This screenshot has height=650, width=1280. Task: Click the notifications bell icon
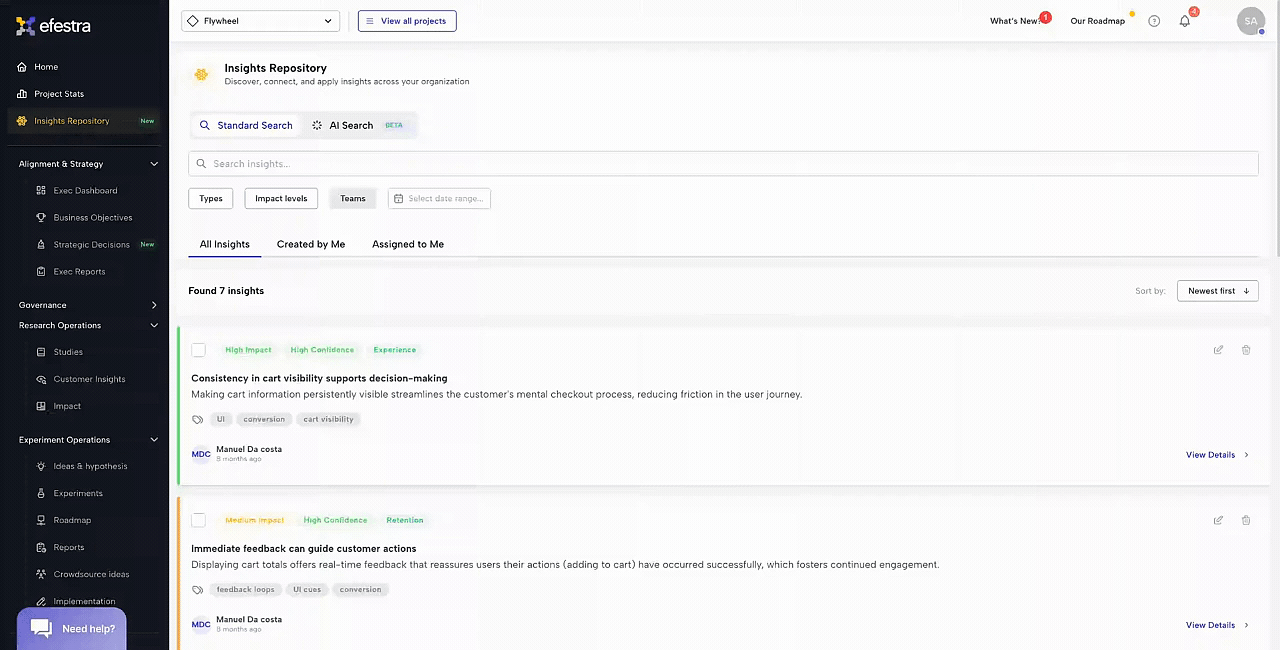coord(1185,21)
